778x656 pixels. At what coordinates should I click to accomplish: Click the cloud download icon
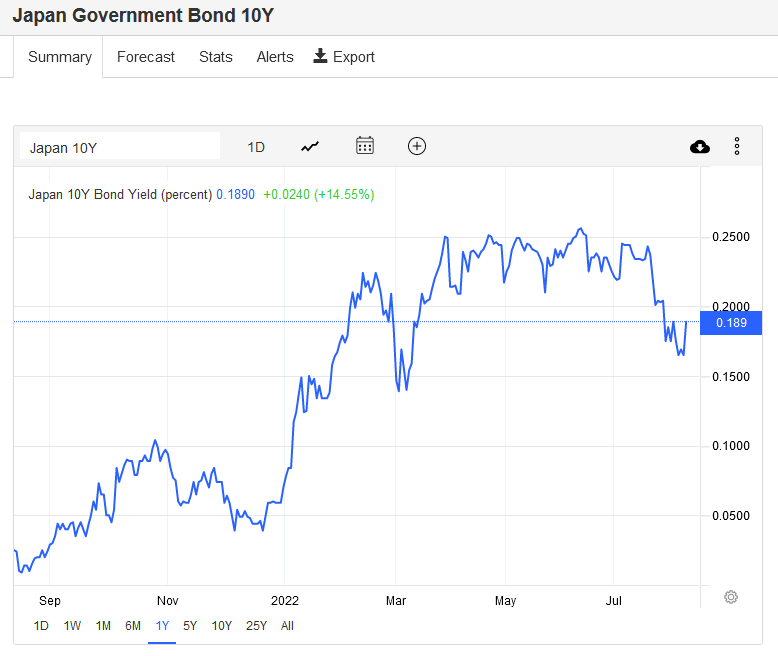pos(700,147)
